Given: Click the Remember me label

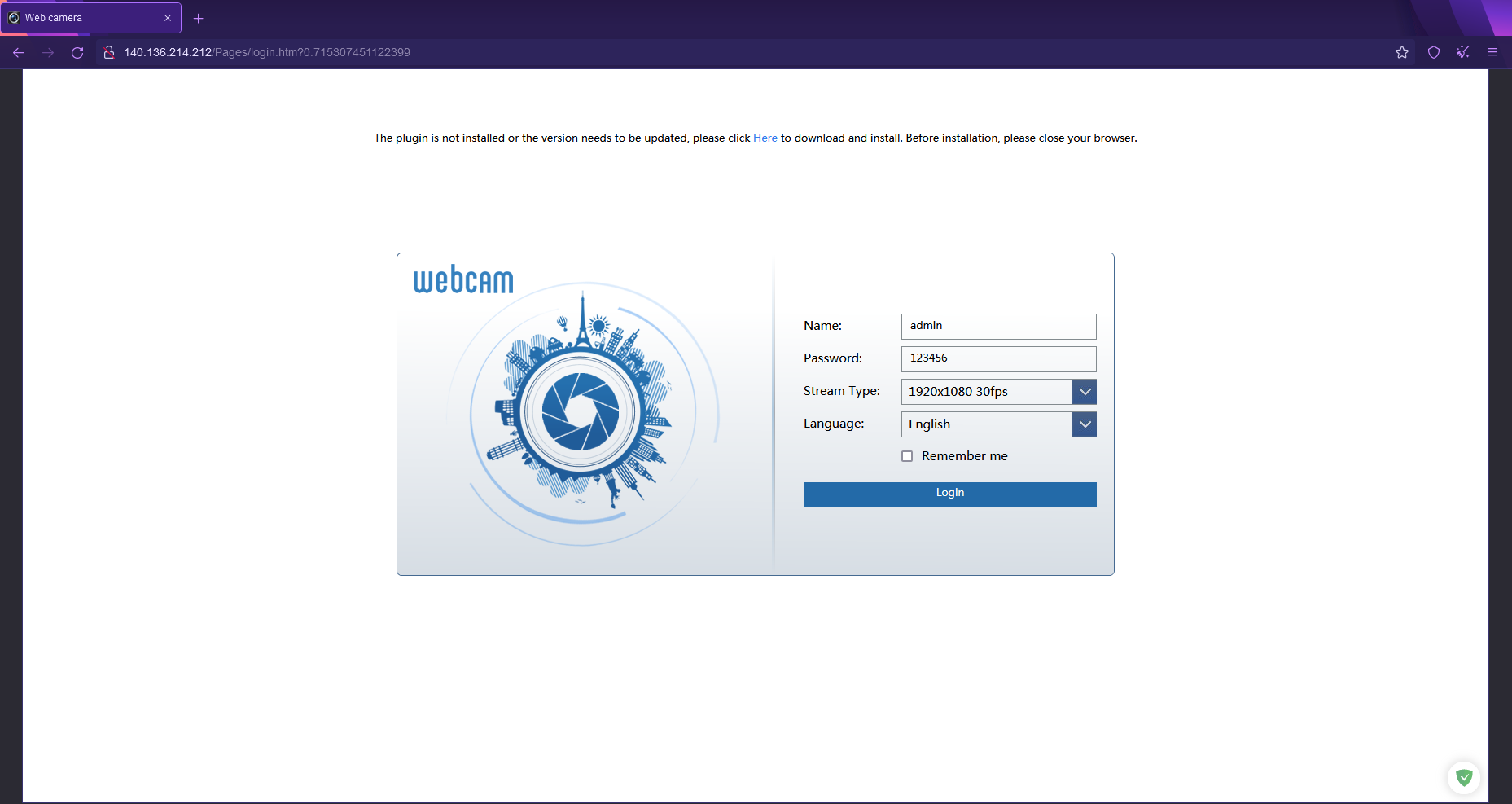Looking at the screenshot, I should [965, 456].
